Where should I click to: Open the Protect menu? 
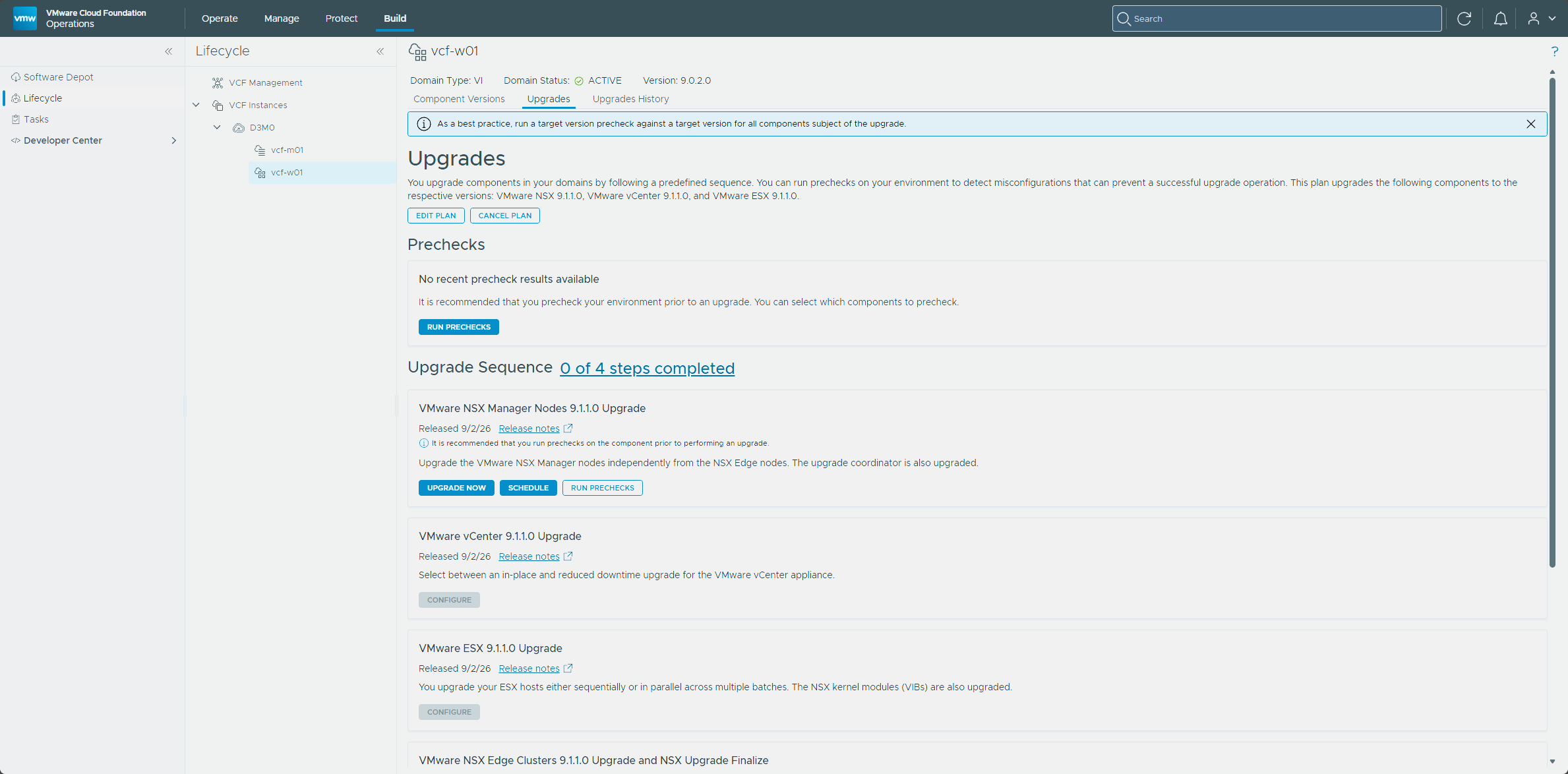[x=341, y=18]
